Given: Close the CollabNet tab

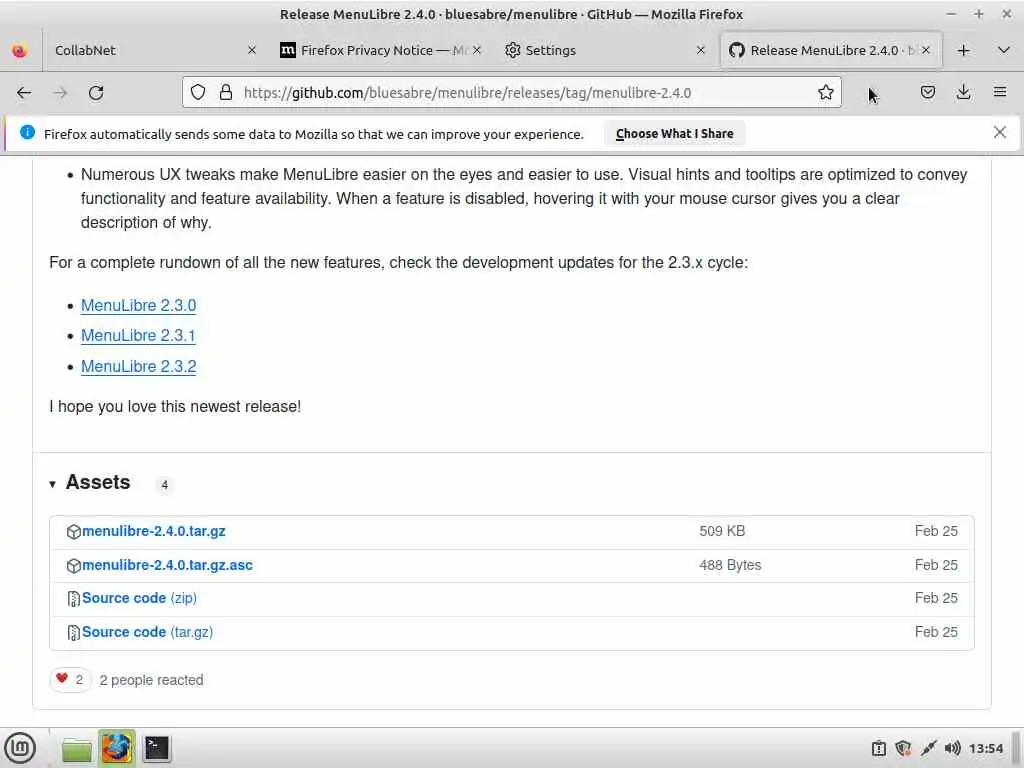Looking at the screenshot, I should point(251,50).
